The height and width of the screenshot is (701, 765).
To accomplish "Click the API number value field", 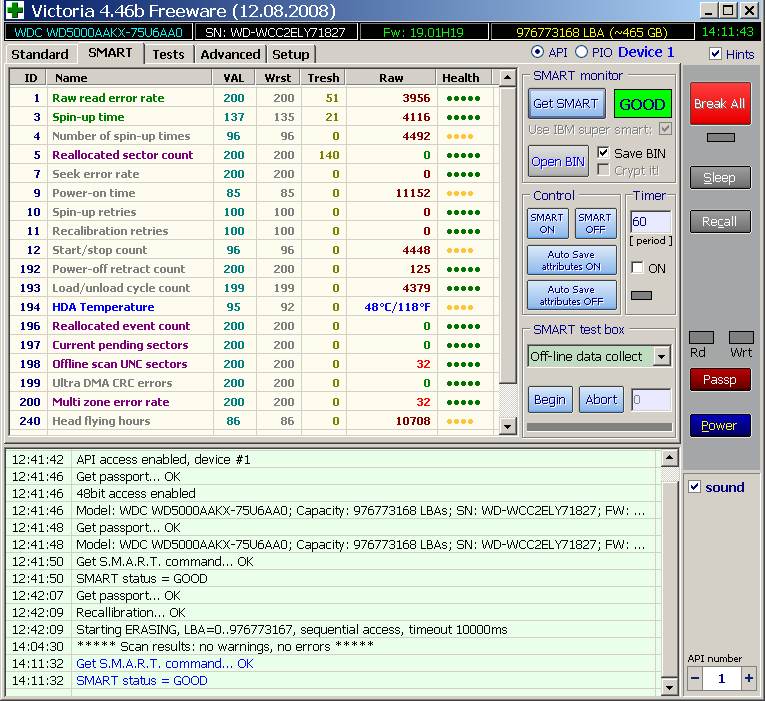I will pos(722,678).
